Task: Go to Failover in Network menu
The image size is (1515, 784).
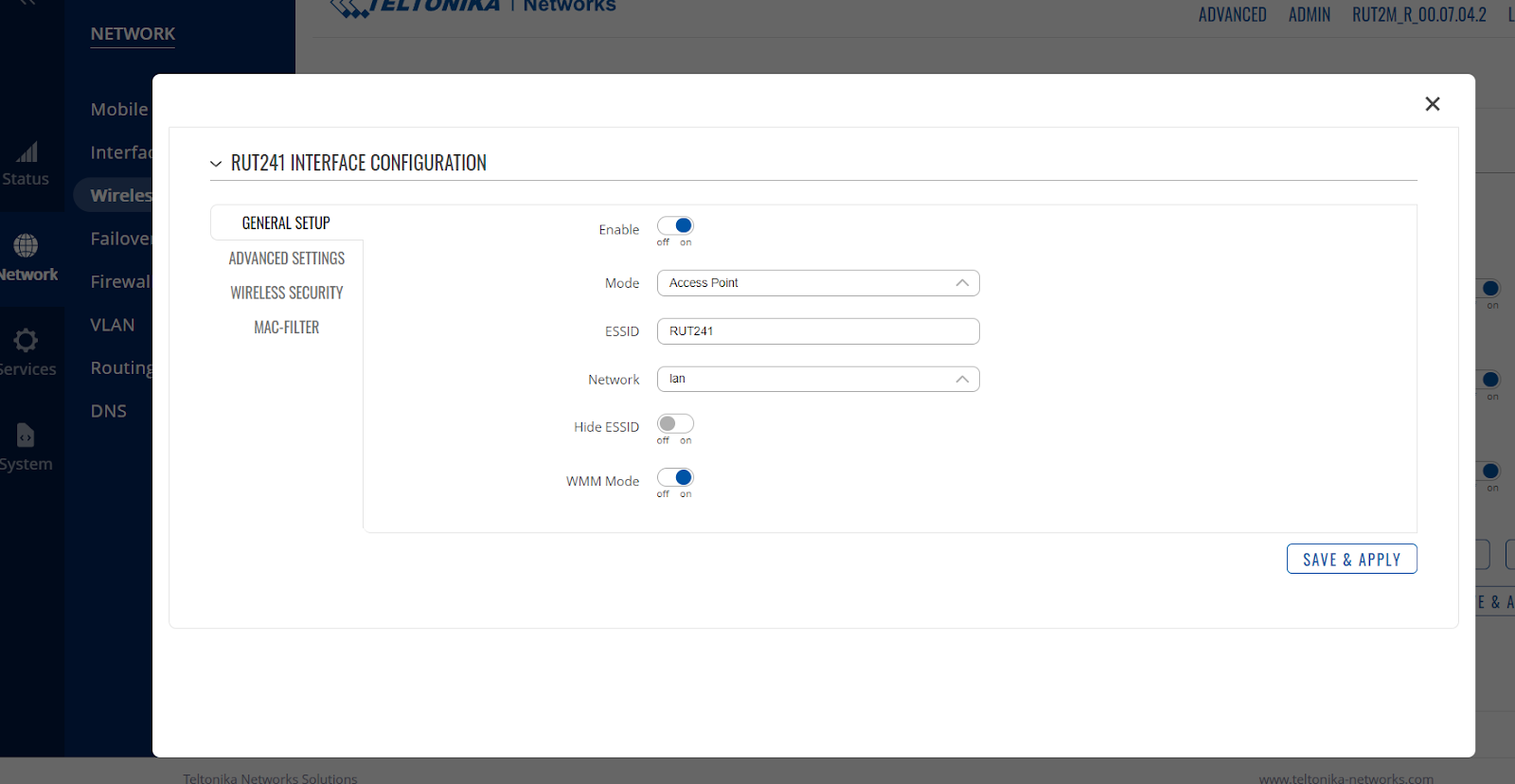Action: pyautogui.click(x=121, y=239)
